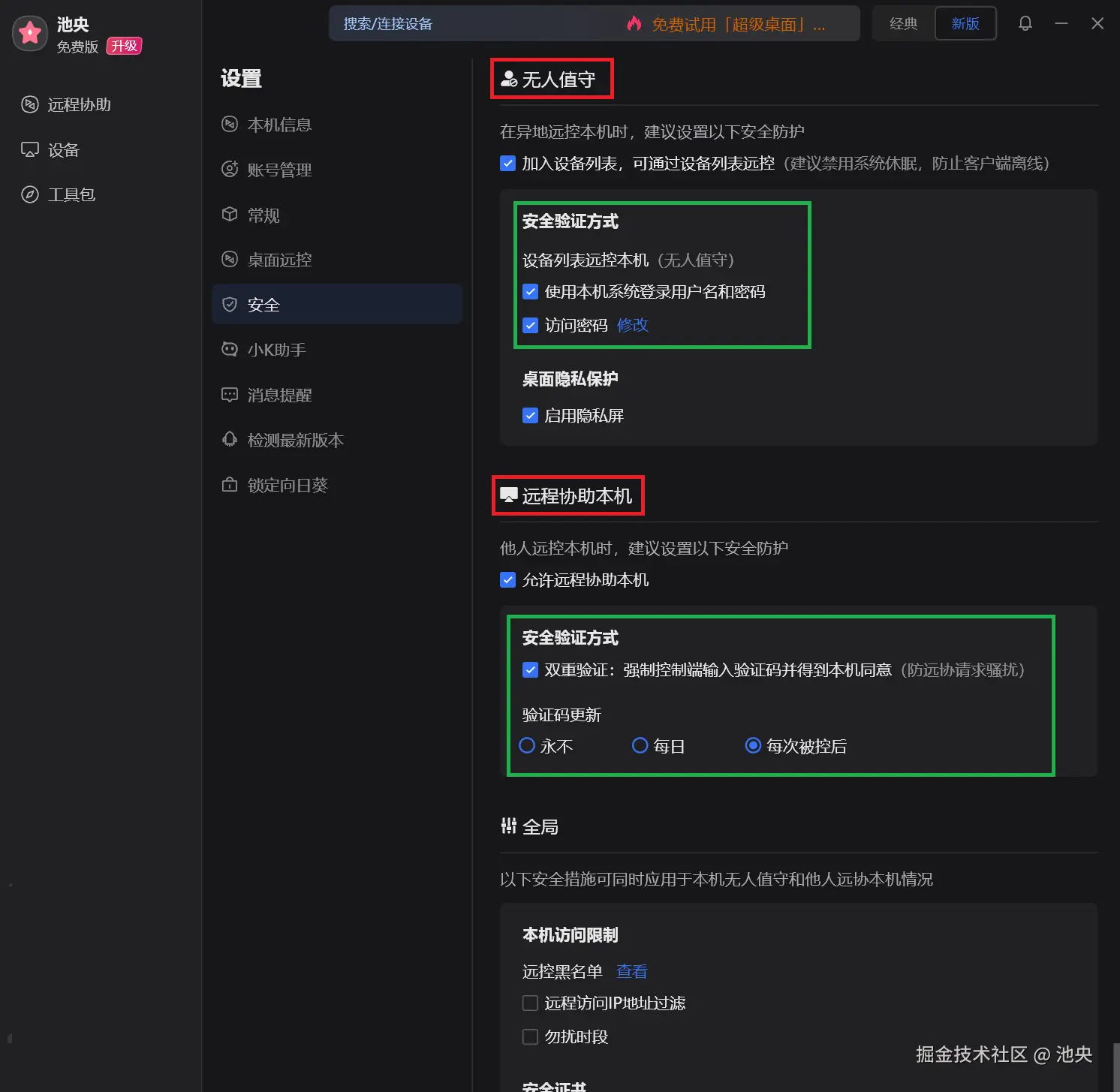This screenshot has width=1120, height=1092.
Task: Check for updates via 检测最新版本
Action: click(x=295, y=440)
